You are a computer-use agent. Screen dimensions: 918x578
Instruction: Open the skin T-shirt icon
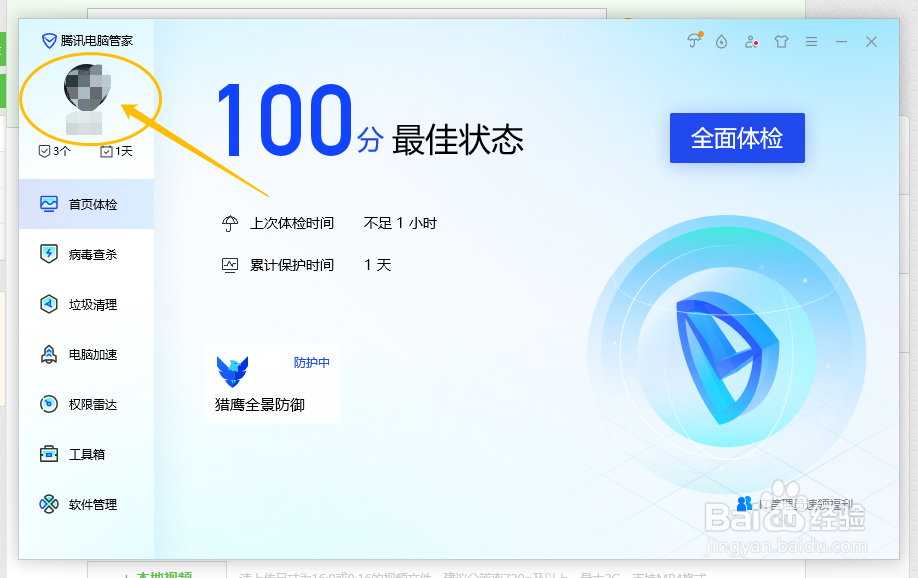[781, 42]
